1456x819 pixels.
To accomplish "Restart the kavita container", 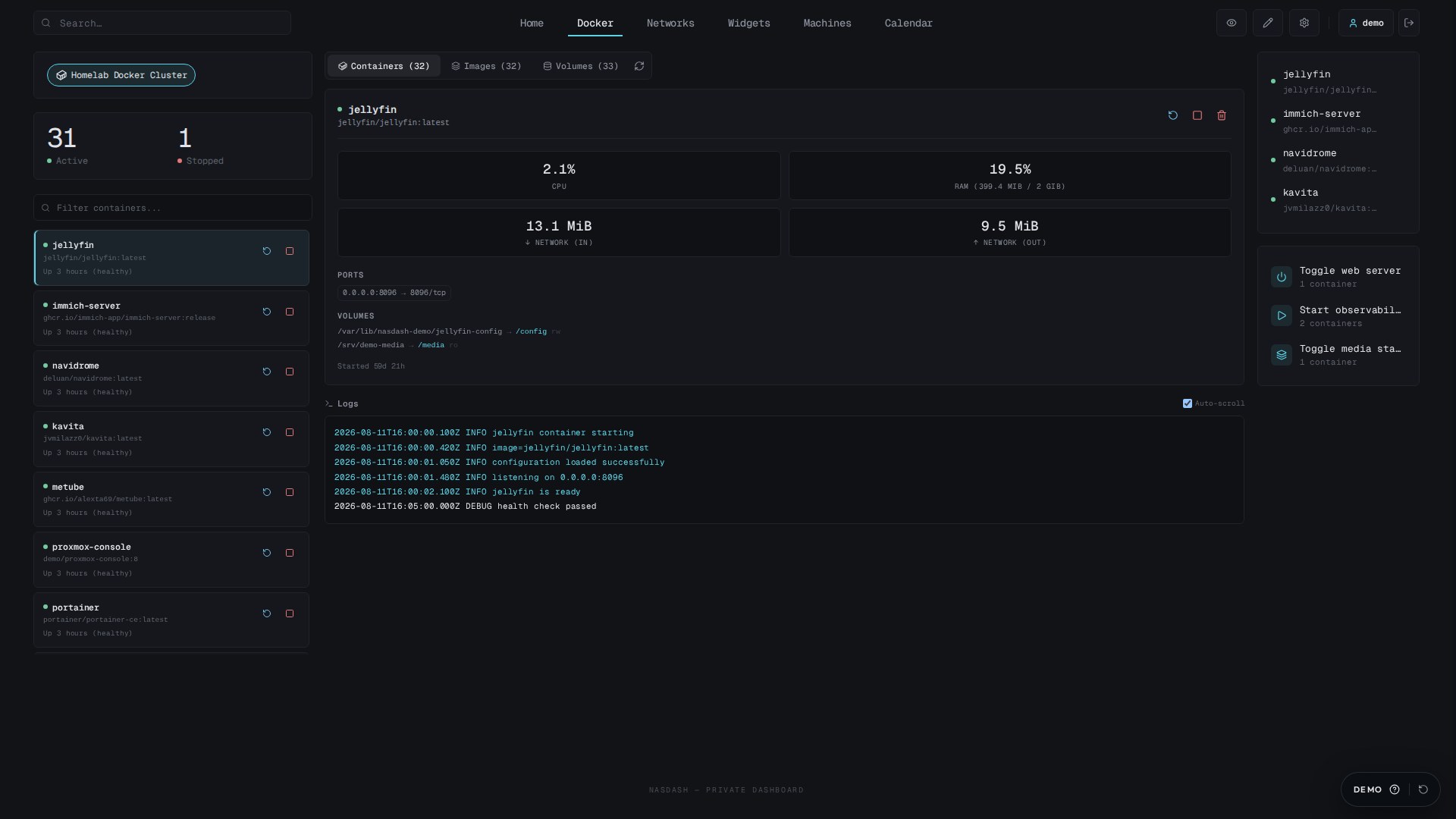I will click(x=267, y=432).
